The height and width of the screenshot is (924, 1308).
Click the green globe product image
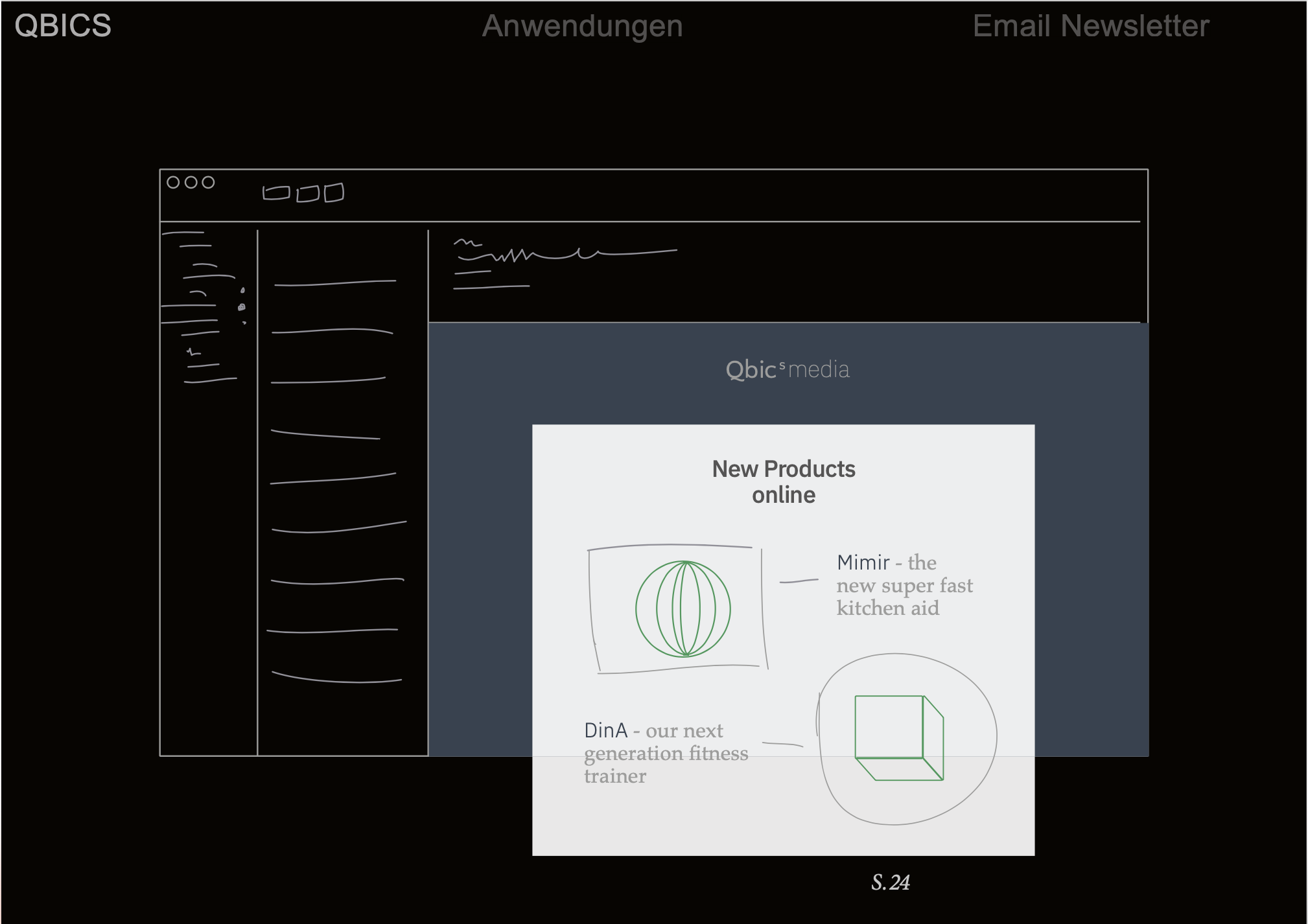tap(683, 609)
